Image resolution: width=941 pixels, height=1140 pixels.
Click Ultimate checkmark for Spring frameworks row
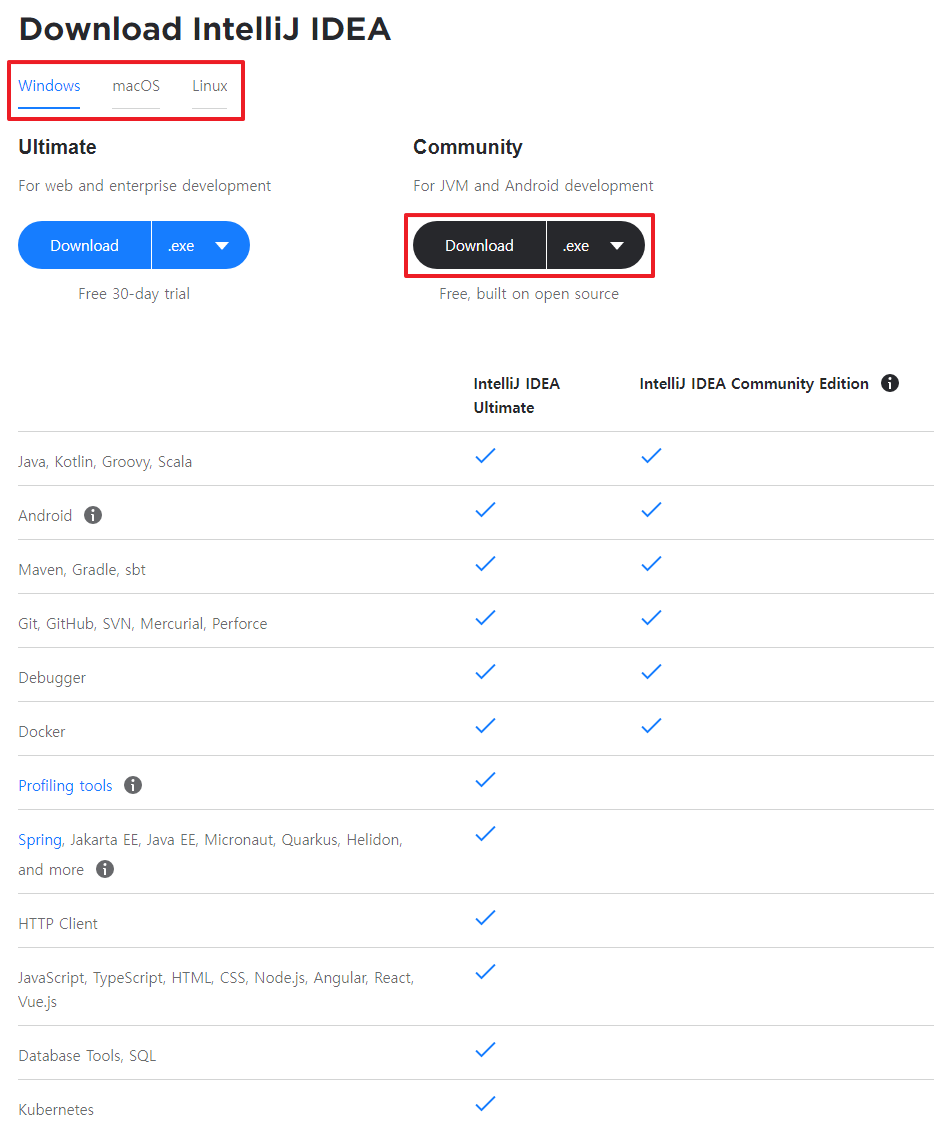point(485,833)
